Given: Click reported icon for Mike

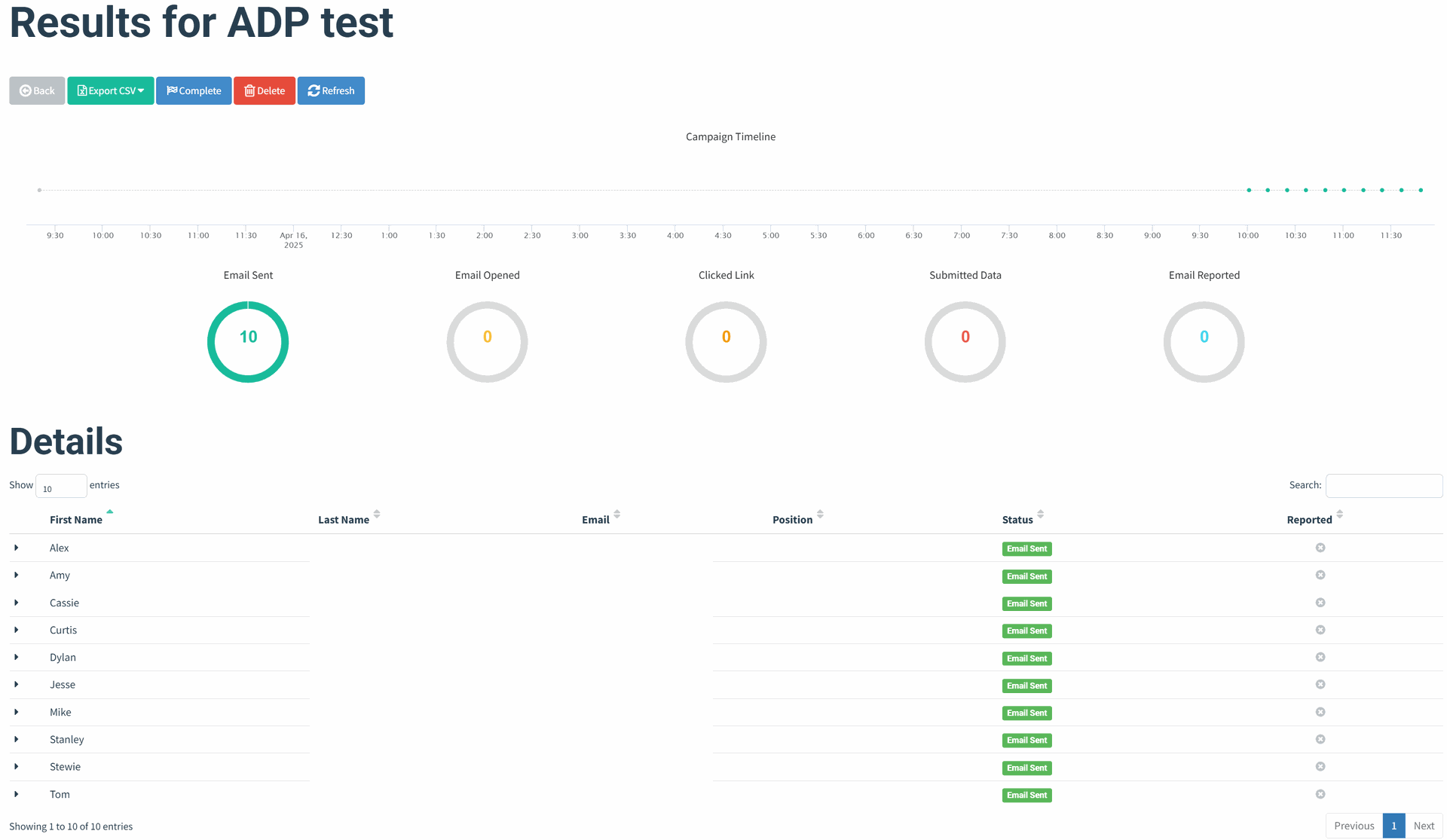Looking at the screenshot, I should 1320,712.
